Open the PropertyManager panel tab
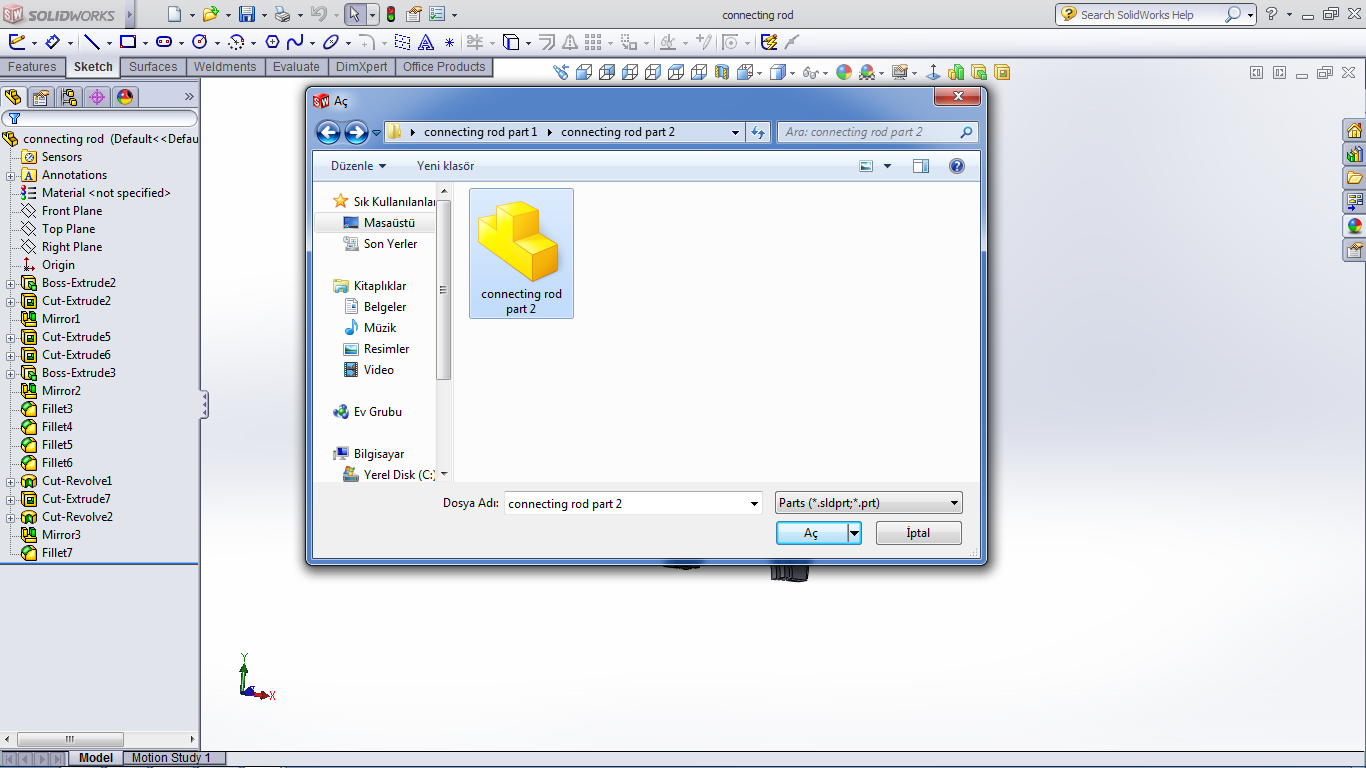Image resolution: width=1366 pixels, height=768 pixels. pos(40,97)
